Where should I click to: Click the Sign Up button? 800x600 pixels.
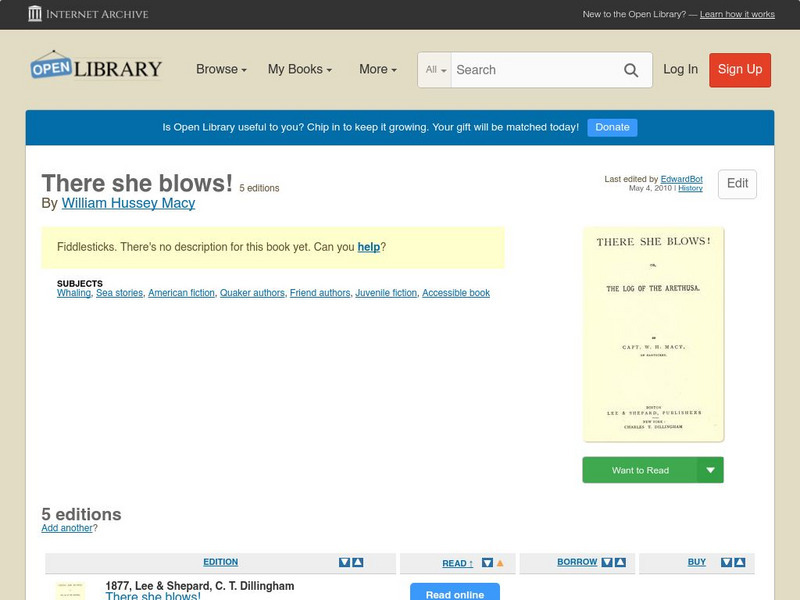tap(740, 70)
